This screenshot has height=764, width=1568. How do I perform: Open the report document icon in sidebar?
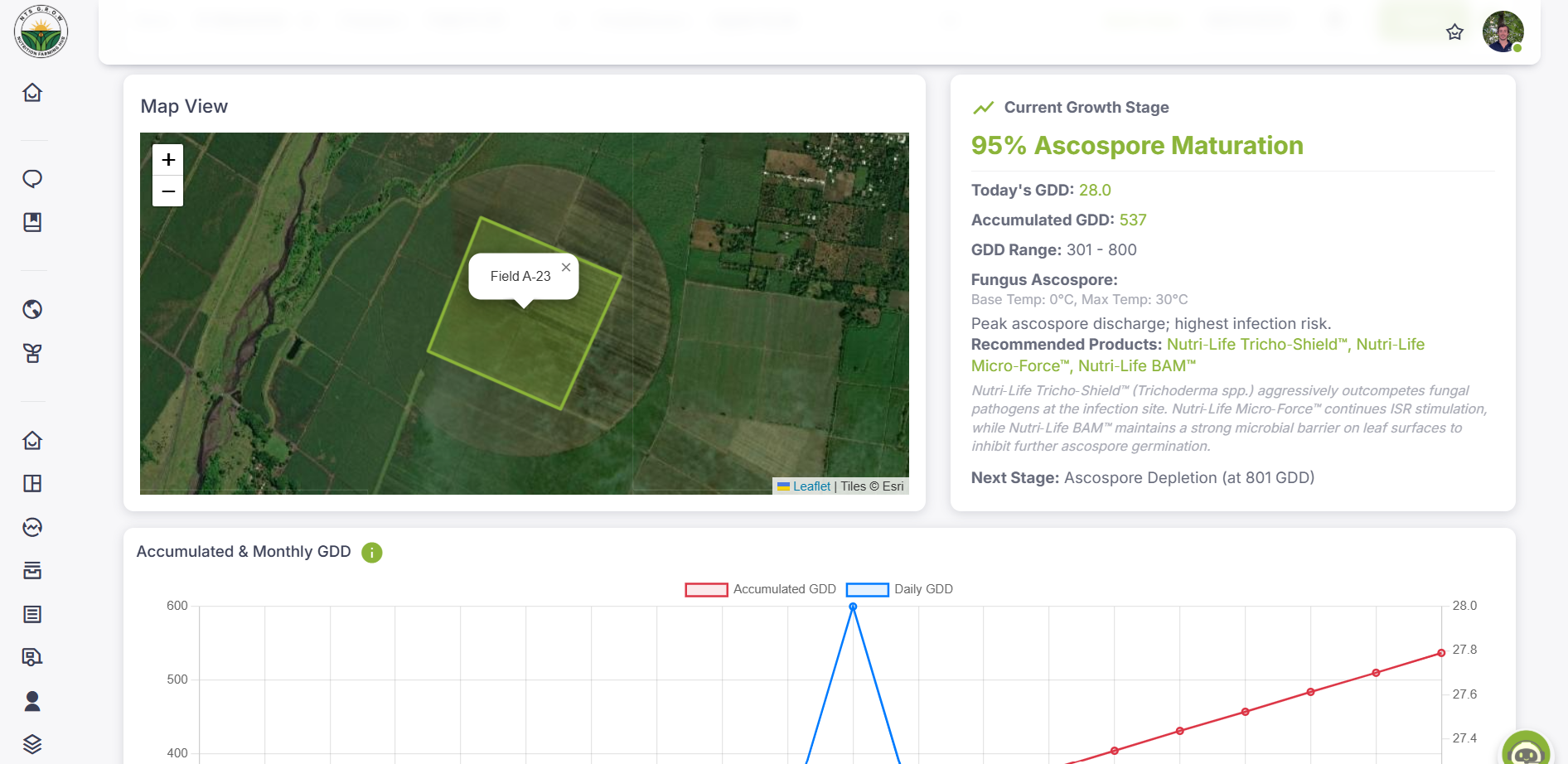[x=32, y=614]
